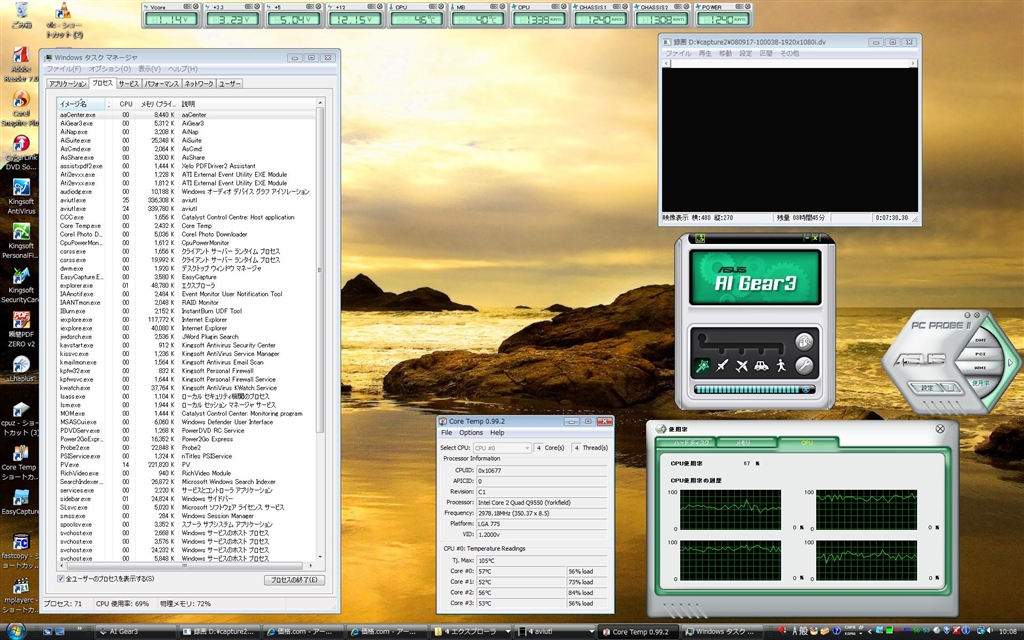Open Core Temp desktop shortcut
Image resolution: width=1024 pixels, height=640 pixels.
click(19, 452)
